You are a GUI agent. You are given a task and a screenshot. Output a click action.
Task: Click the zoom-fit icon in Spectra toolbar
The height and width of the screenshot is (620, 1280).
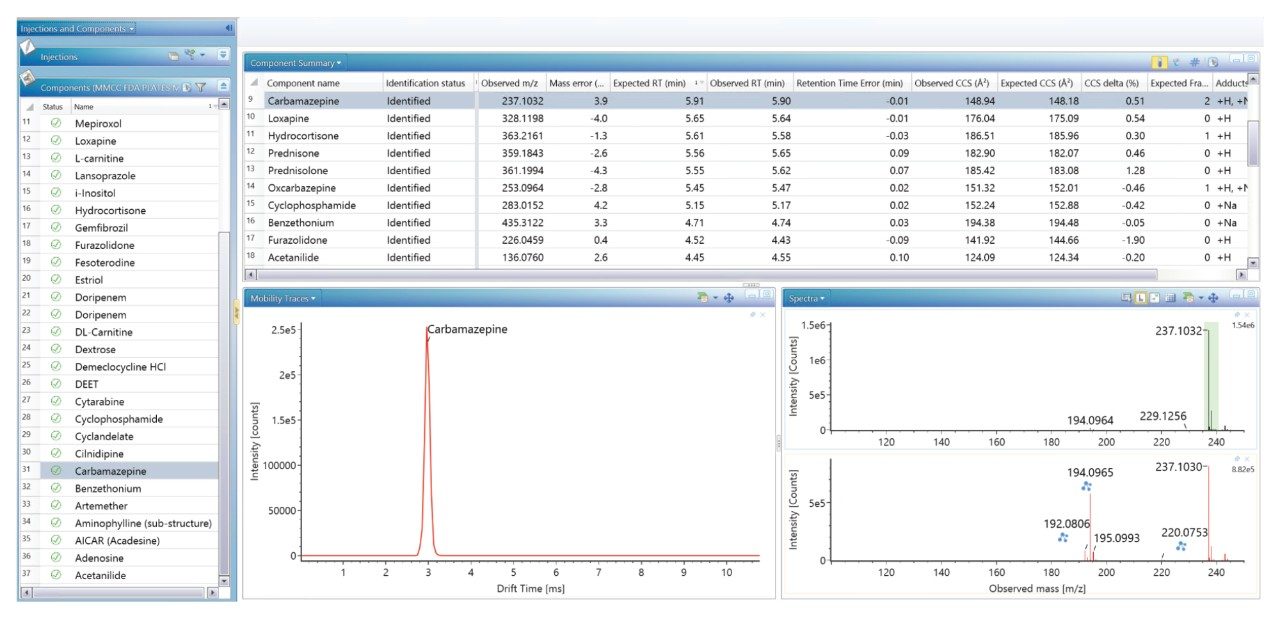coord(1155,298)
